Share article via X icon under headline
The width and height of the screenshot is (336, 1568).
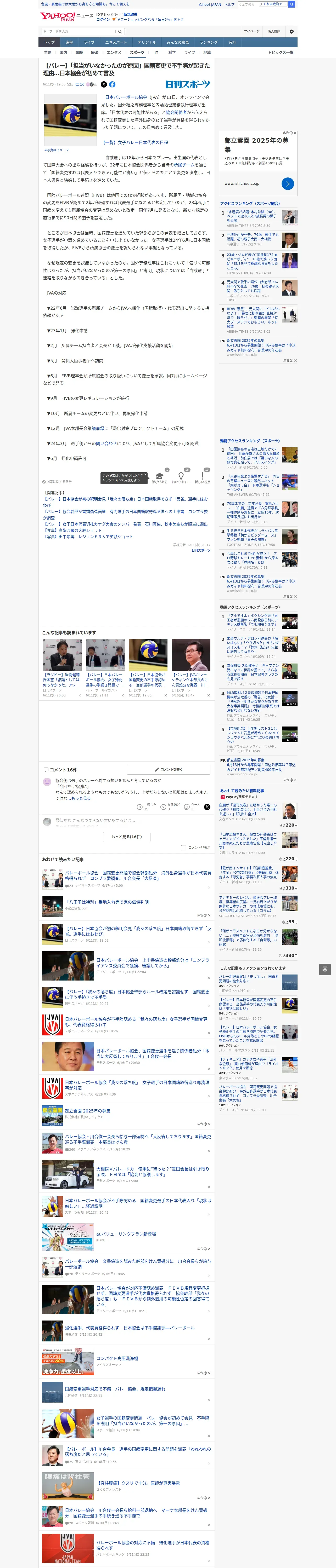[104, 85]
